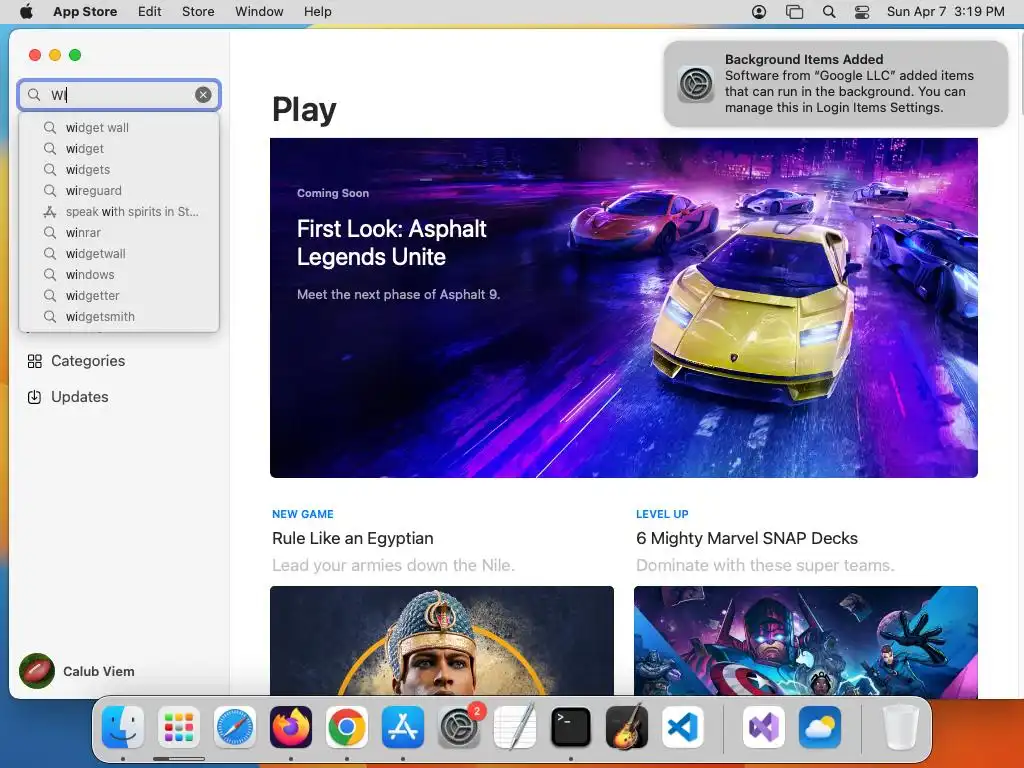Open the Edit menu
This screenshot has height=768, width=1024.
(150, 12)
